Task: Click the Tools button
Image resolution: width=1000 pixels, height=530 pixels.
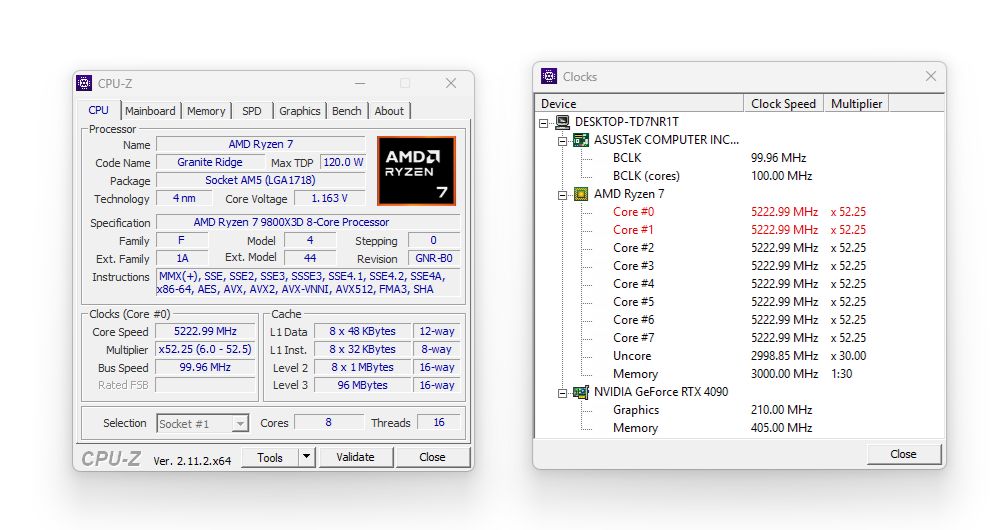Action: 270,457
